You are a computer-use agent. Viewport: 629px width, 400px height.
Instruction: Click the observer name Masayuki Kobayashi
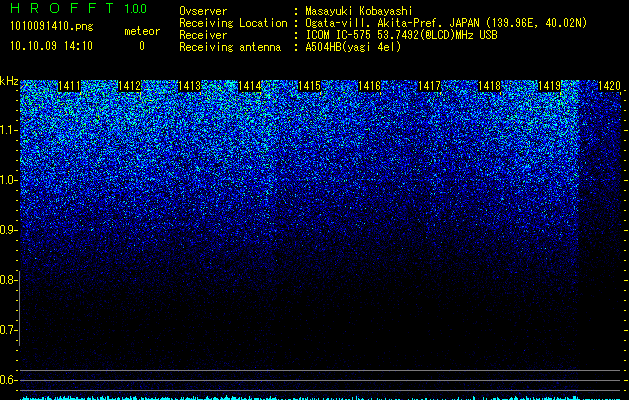(x=359, y=11)
